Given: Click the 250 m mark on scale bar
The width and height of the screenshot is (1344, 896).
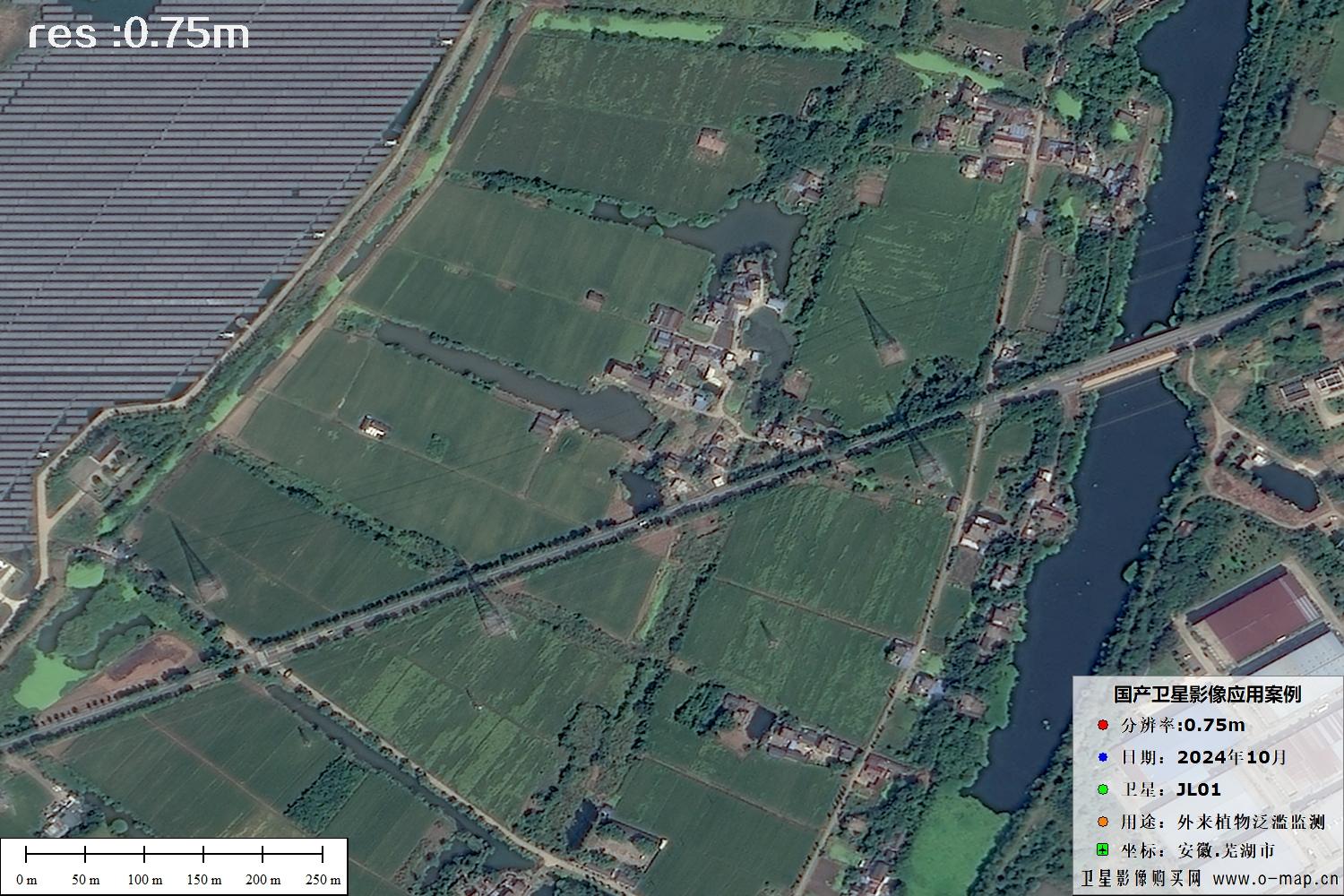Looking at the screenshot, I should tap(322, 879).
